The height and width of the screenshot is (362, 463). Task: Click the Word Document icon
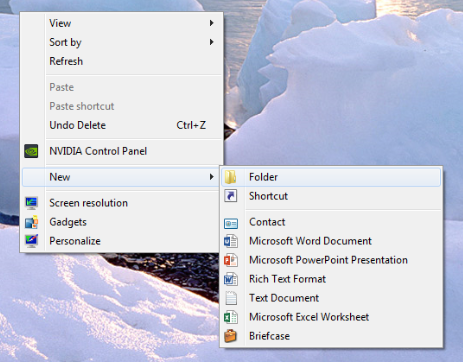tap(231, 241)
